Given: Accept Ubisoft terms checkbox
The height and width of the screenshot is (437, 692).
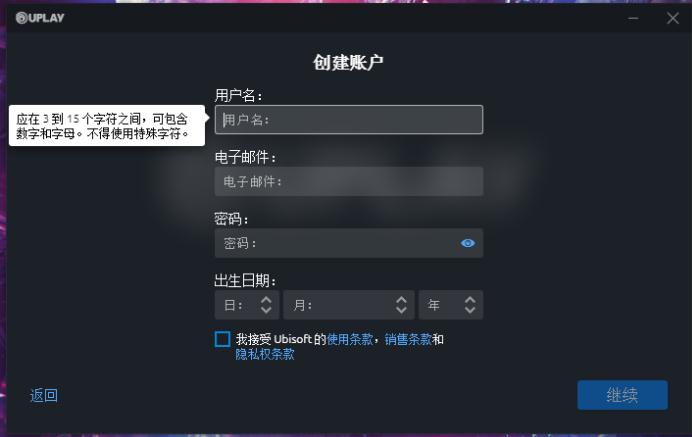Looking at the screenshot, I should click(x=222, y=339).
